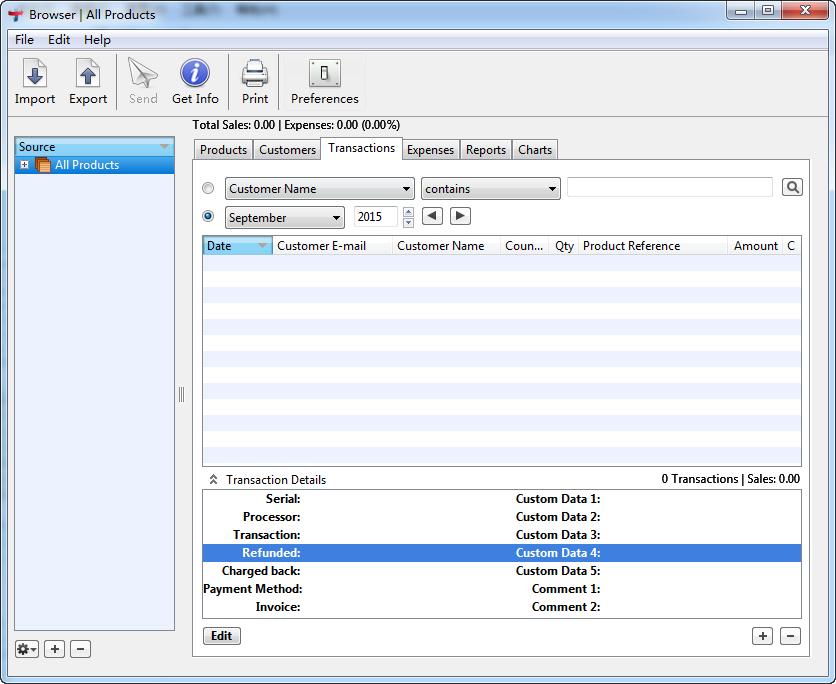Remove a source with the minus button
The width and height of the screenshot is (836, 684).
(81, 649)
